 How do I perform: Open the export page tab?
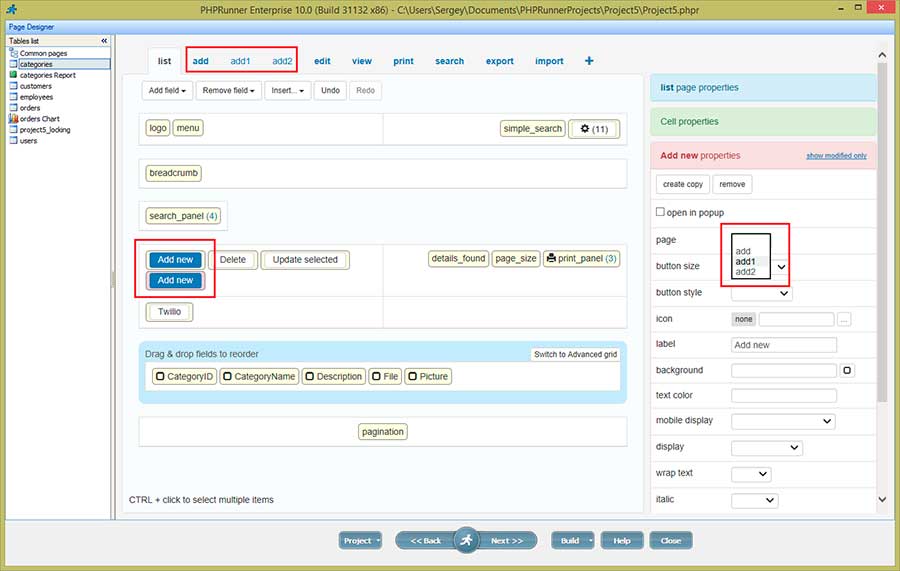[x=500, y=61]
